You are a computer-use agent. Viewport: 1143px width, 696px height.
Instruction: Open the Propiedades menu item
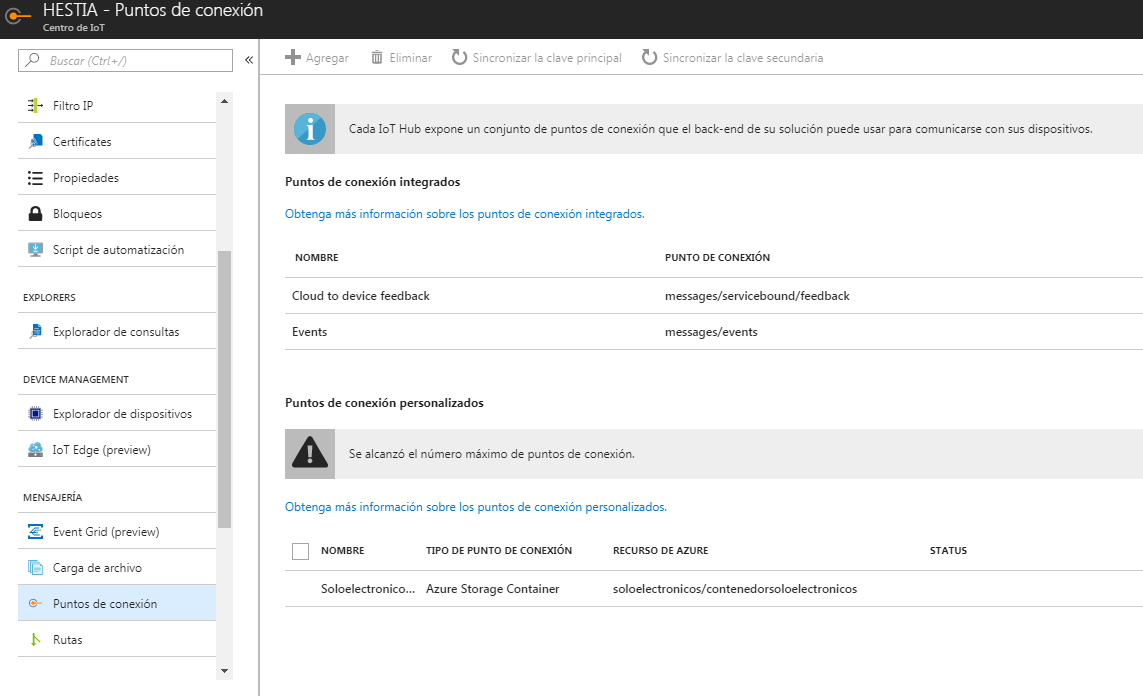(x=86, y=178)
